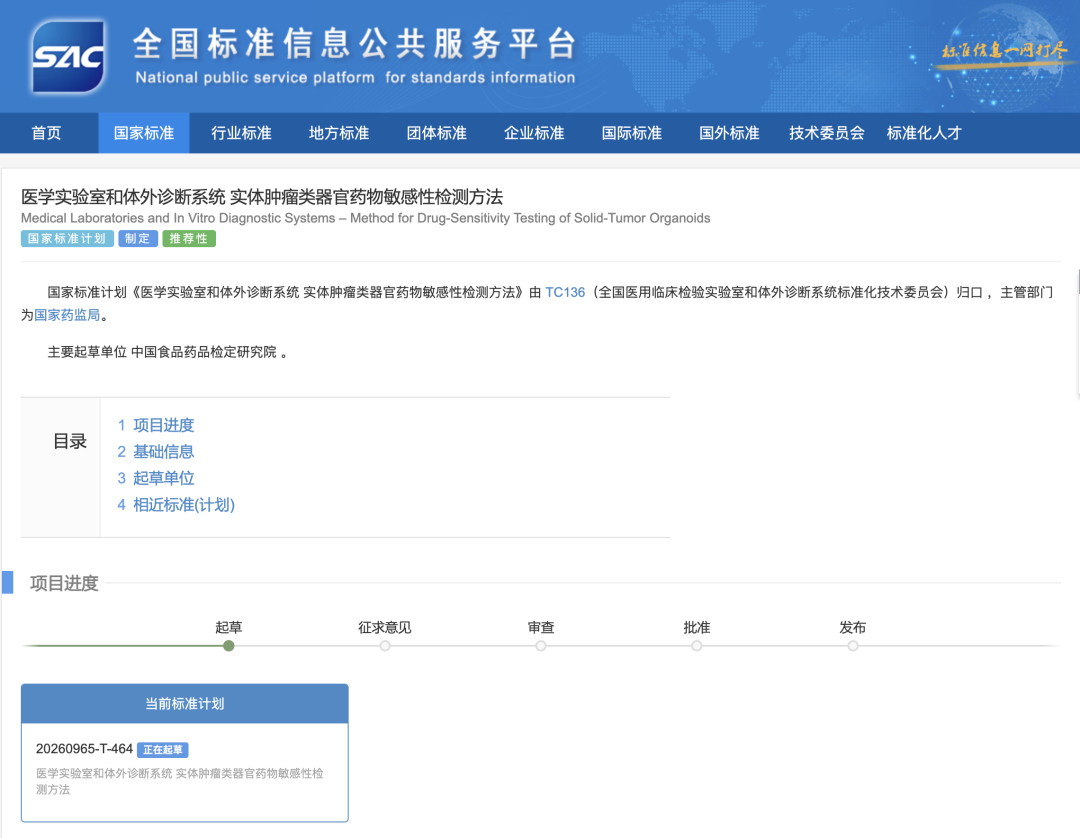Viewport: 1080px width, 838px height.
Task: Jump to 1 项目进度 in contents
Action: (x=156, y=425)
